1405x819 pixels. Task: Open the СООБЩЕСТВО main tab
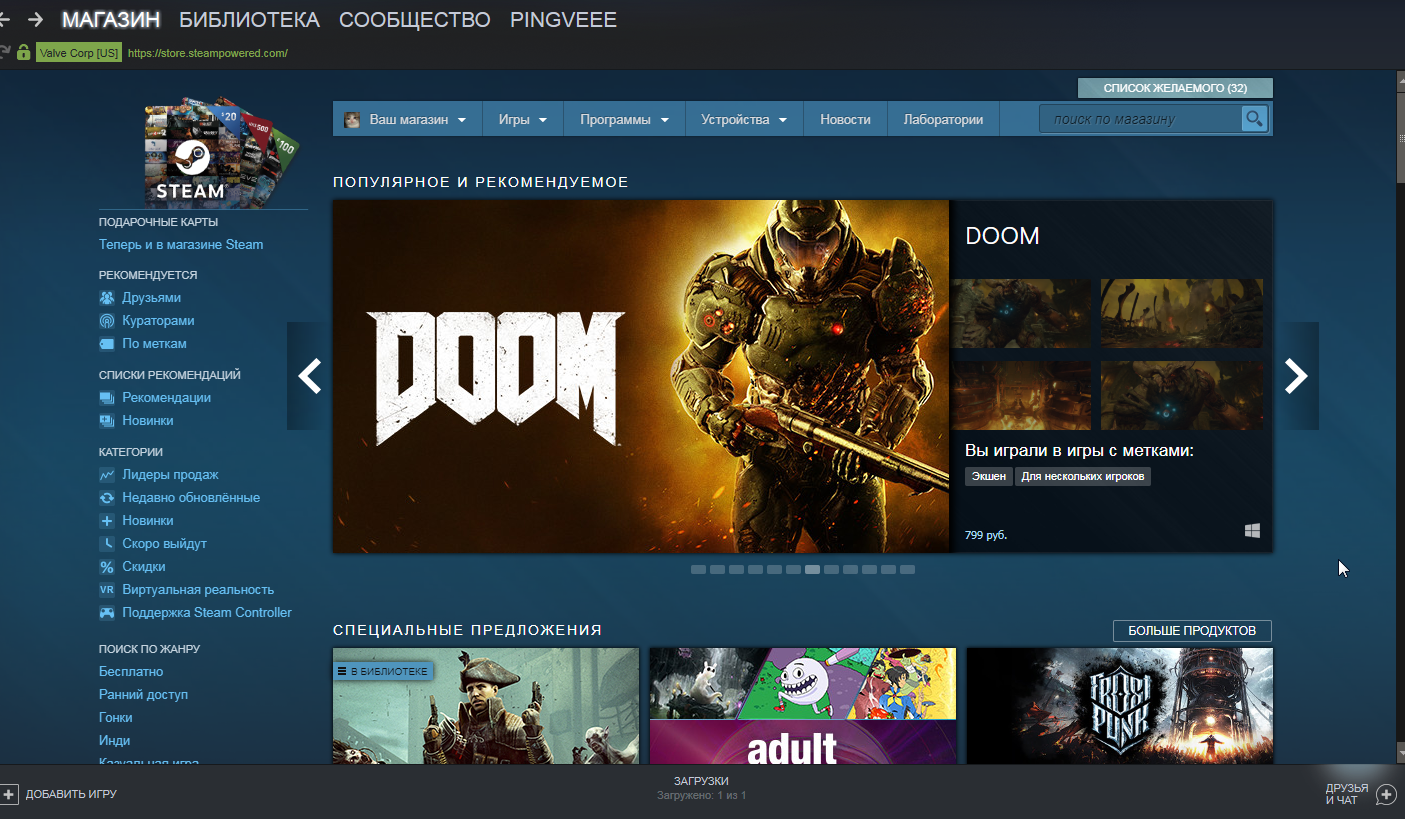[415, 20]
